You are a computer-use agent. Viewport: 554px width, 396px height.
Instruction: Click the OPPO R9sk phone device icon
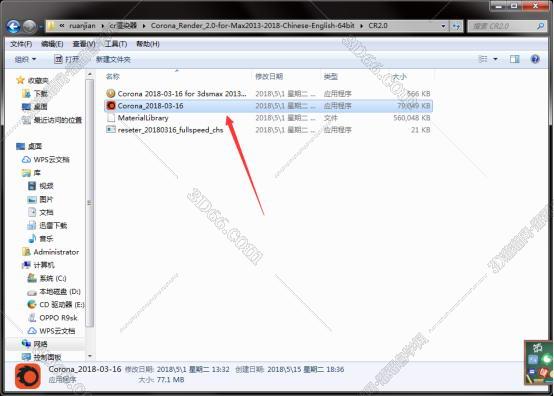32,317
